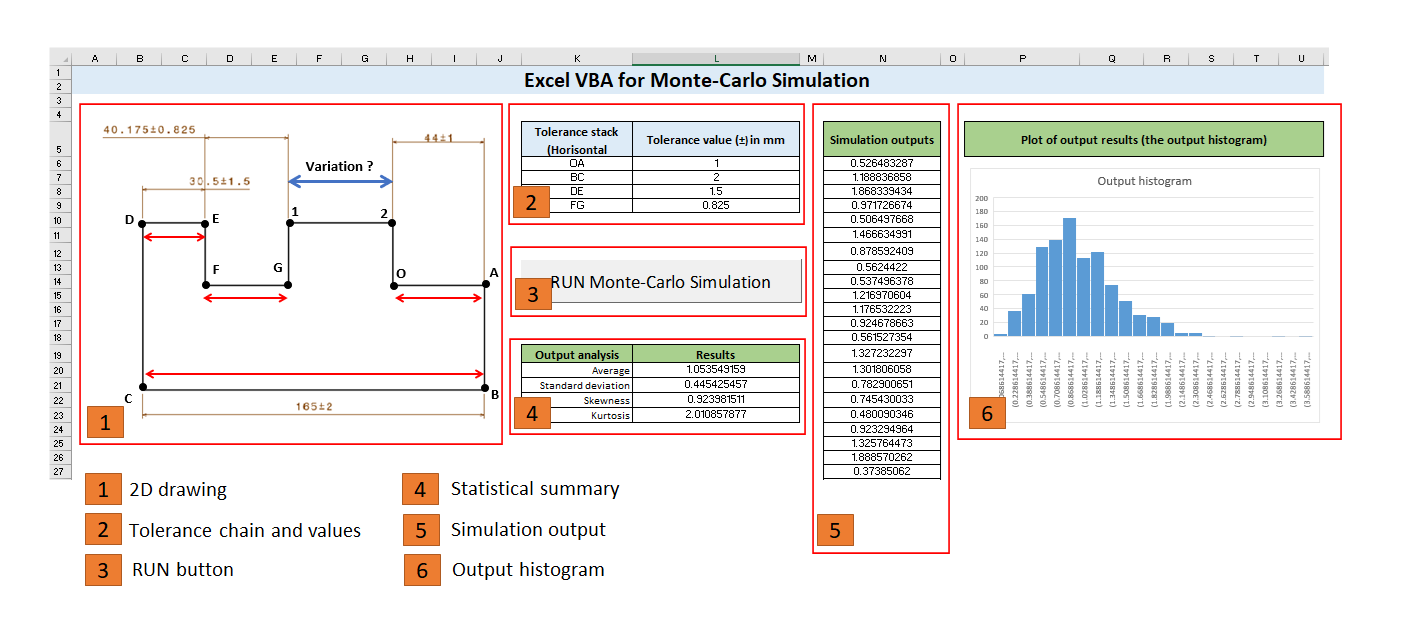Click the orange badge numbered 3
The image size is (1409, 641).
click(x=533, y=295)
